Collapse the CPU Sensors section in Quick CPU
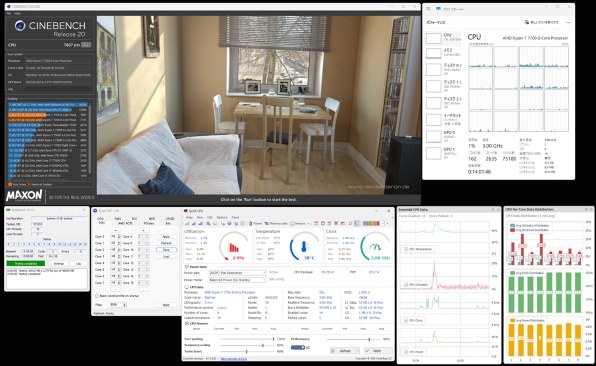This screenshot has width=596, height=366. tap(186, 323)
